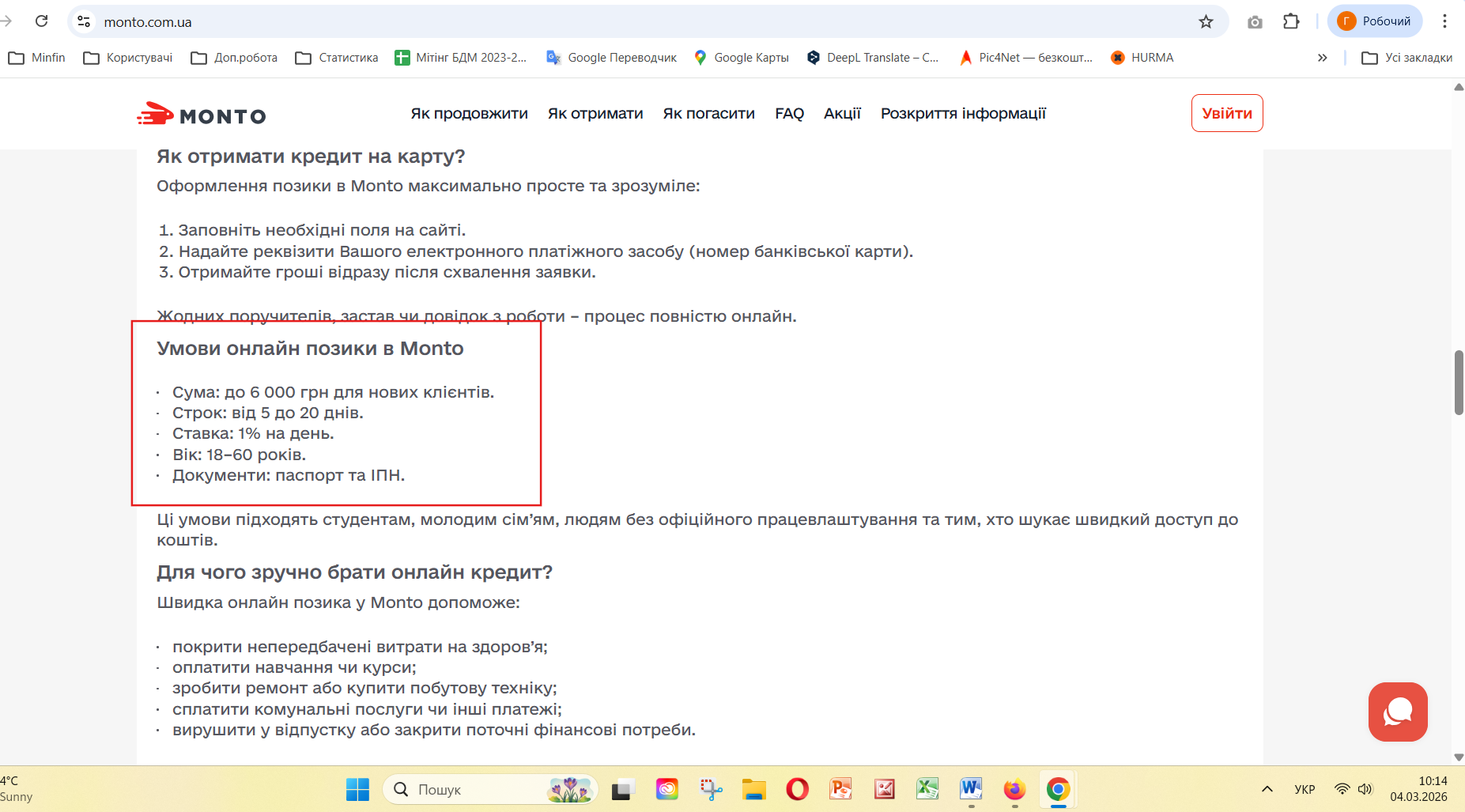Open the clock and date 04.03.2026

pyautogui.click(x=1419, y=789)
